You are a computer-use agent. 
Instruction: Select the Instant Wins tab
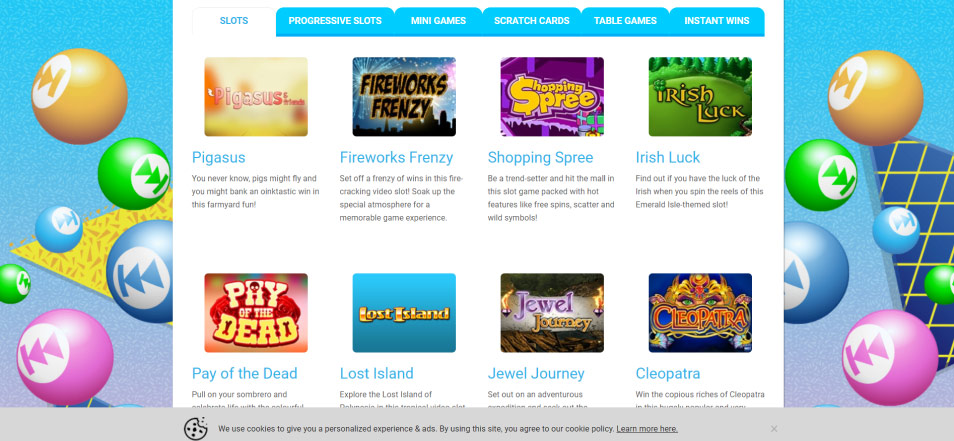(717, 21)
